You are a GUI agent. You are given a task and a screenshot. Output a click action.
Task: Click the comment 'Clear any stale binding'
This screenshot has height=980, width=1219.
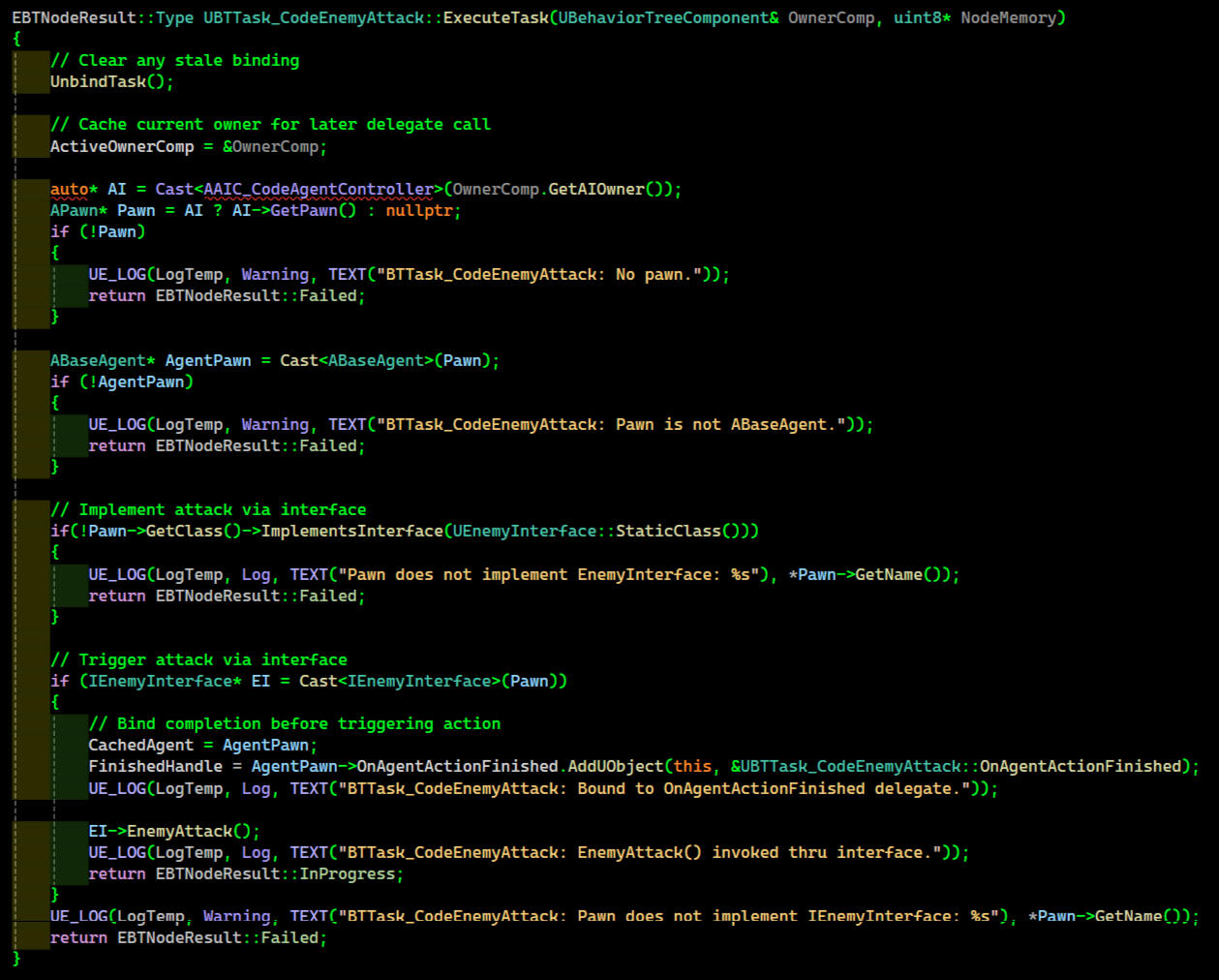click(x=174, y=60)
